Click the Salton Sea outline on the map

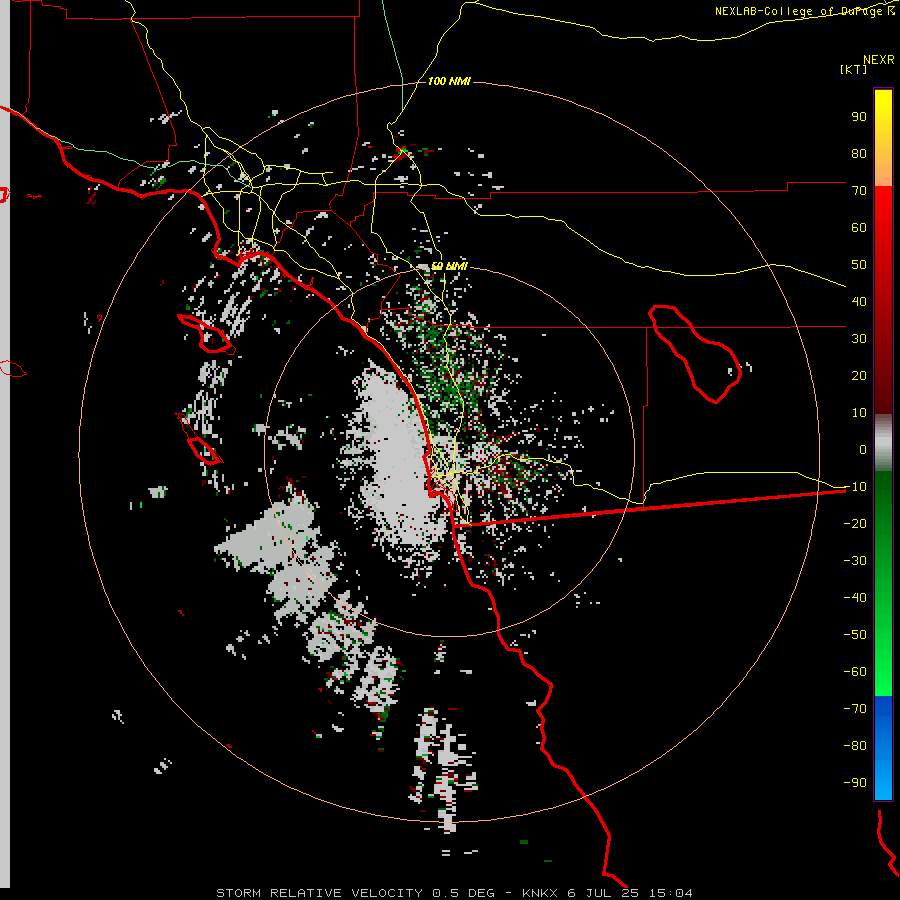tap(695, 354)
